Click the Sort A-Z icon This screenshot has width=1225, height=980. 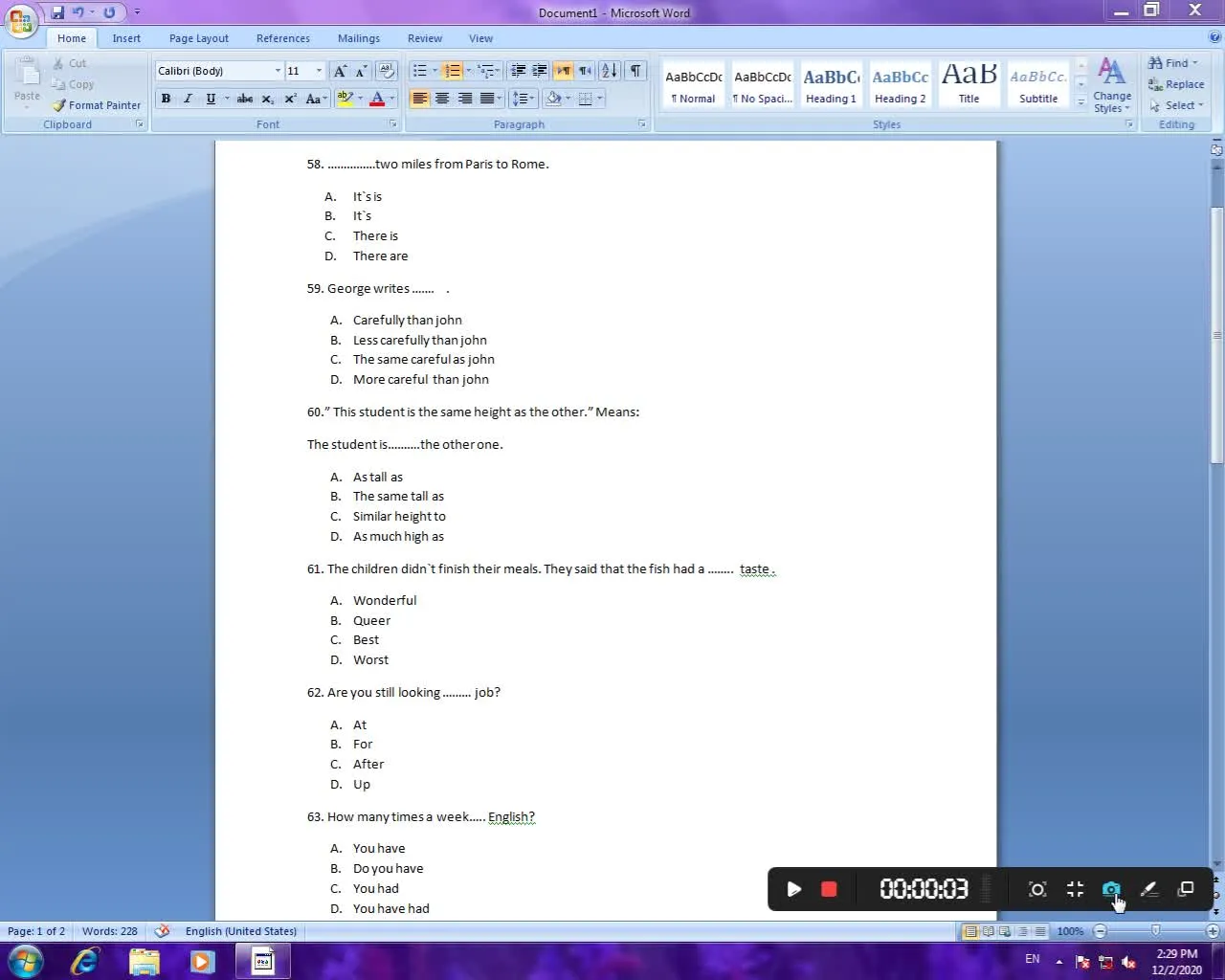609,71
